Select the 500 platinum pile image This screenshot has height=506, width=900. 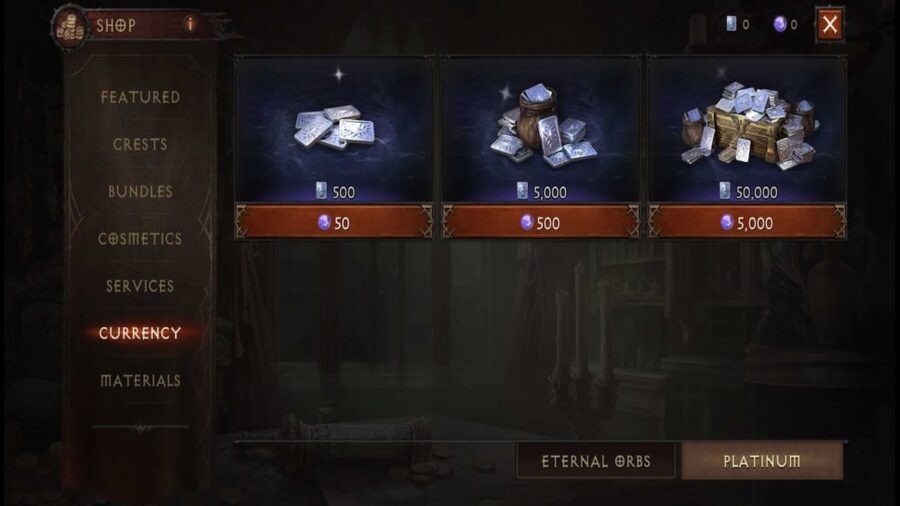click(x=335, y=127)
